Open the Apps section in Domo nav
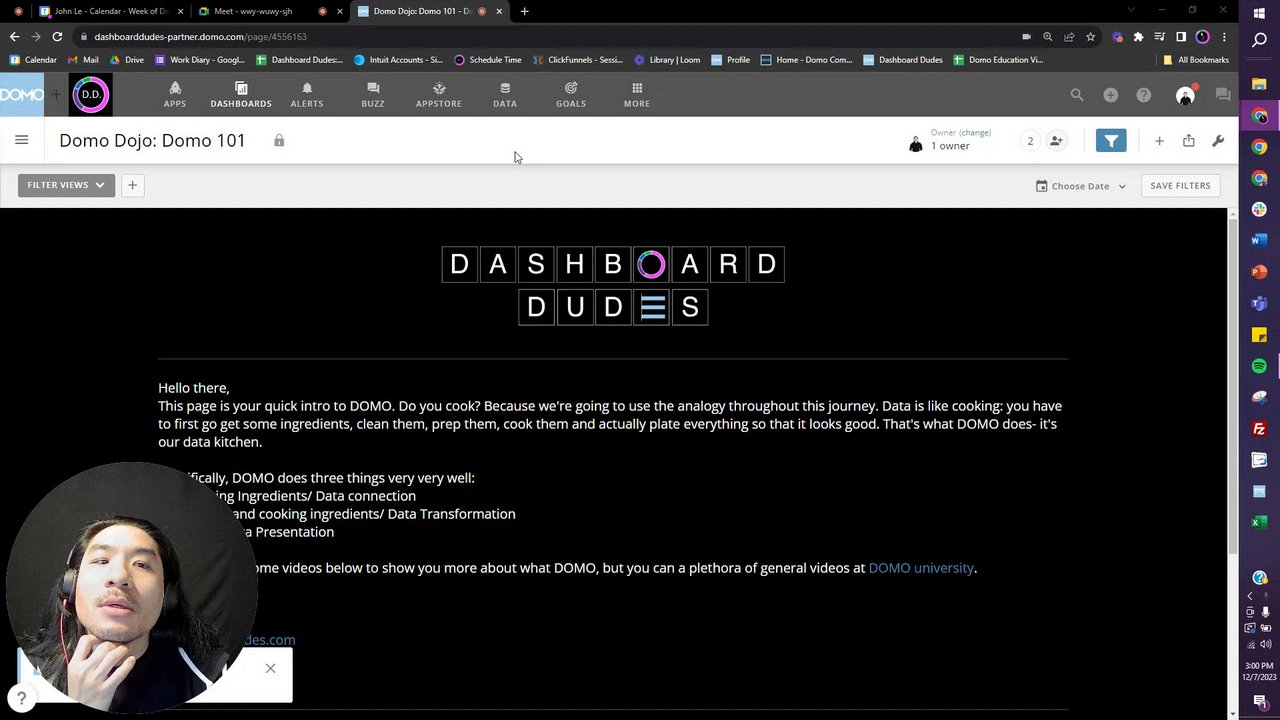The image size is (1280, 720). pos(175,95)
